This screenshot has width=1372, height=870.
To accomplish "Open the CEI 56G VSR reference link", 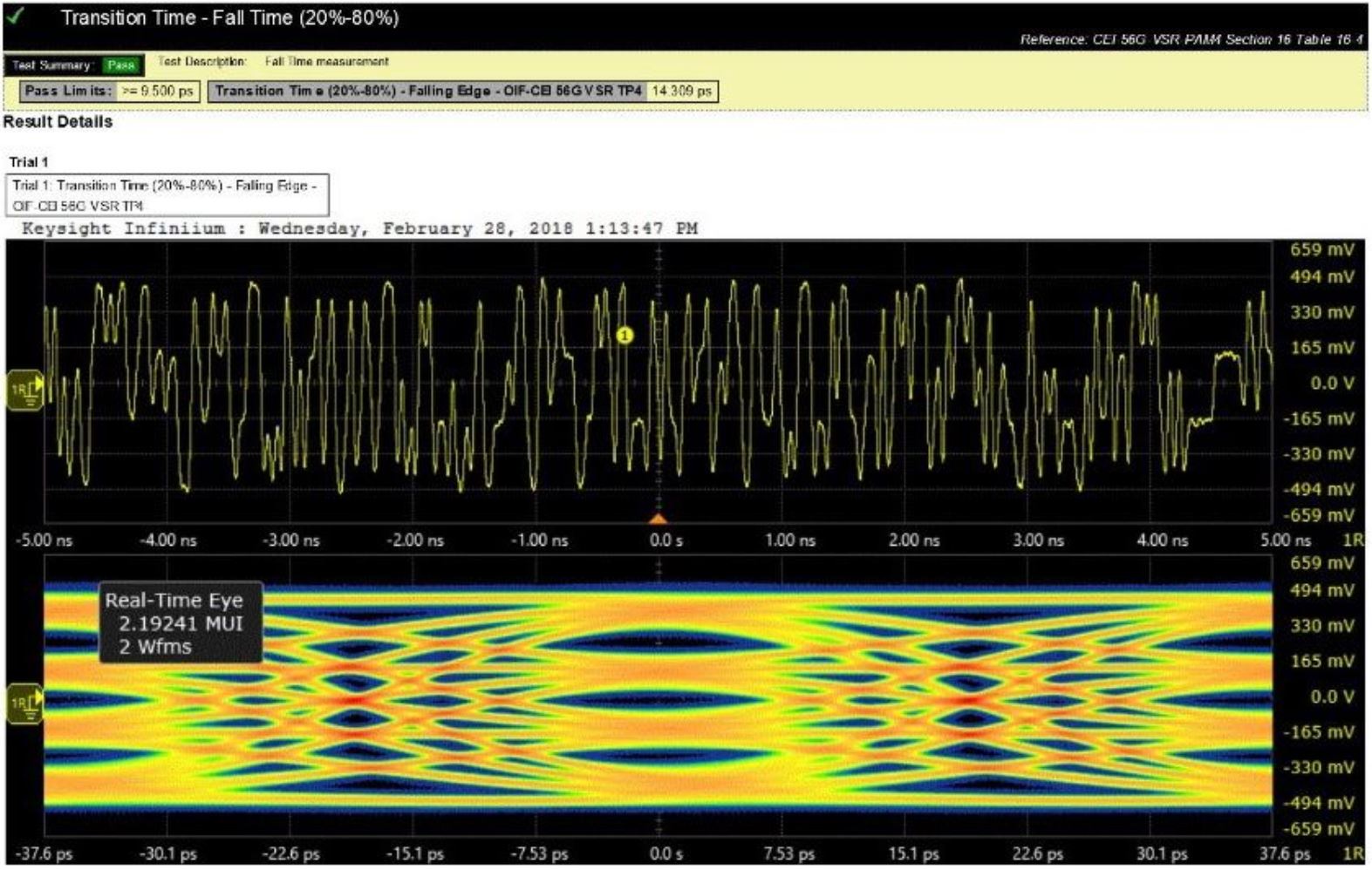I will [x=1191, y=40].
